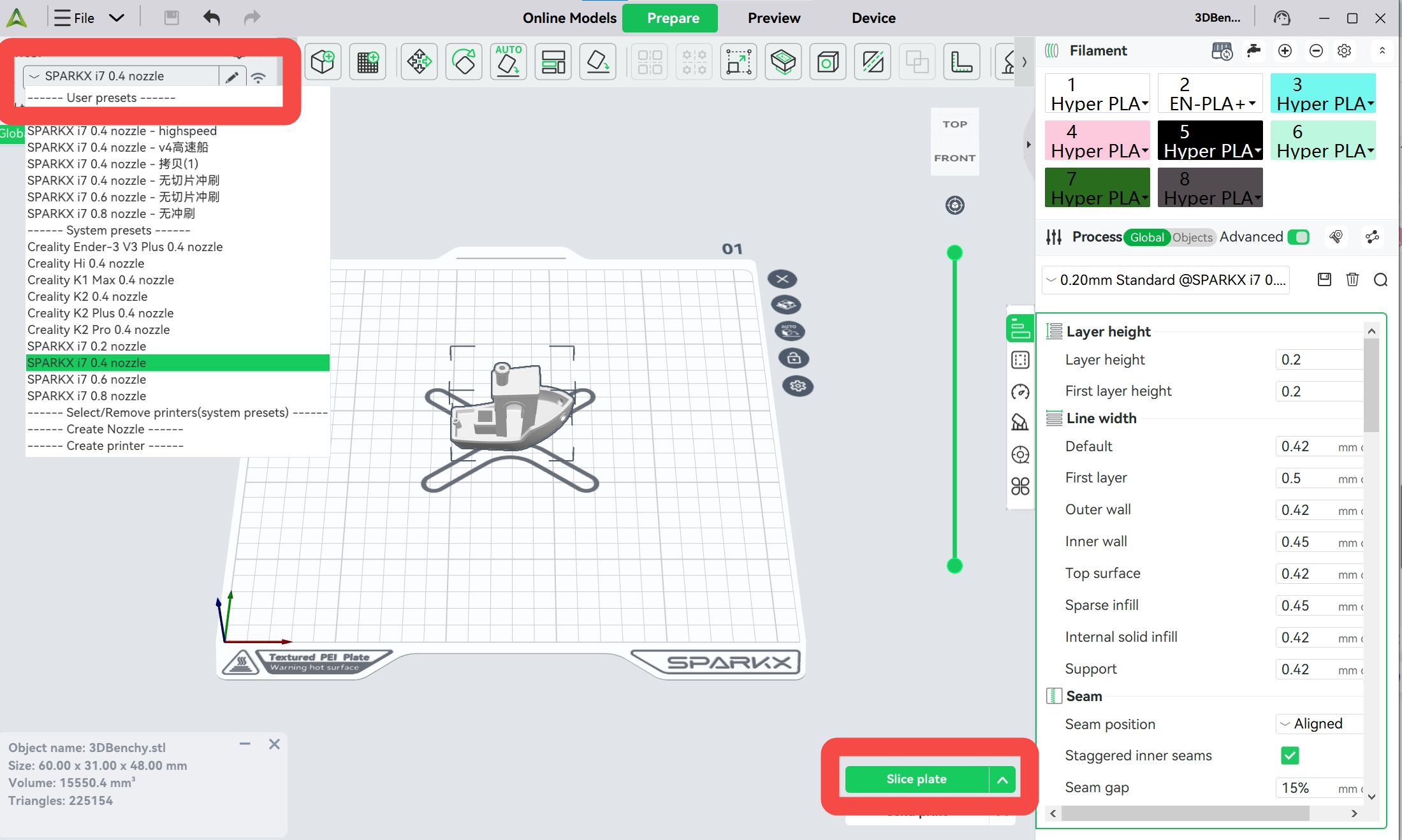
Task: Click the Layer height input field
Action: click(x=1317, y=359)
